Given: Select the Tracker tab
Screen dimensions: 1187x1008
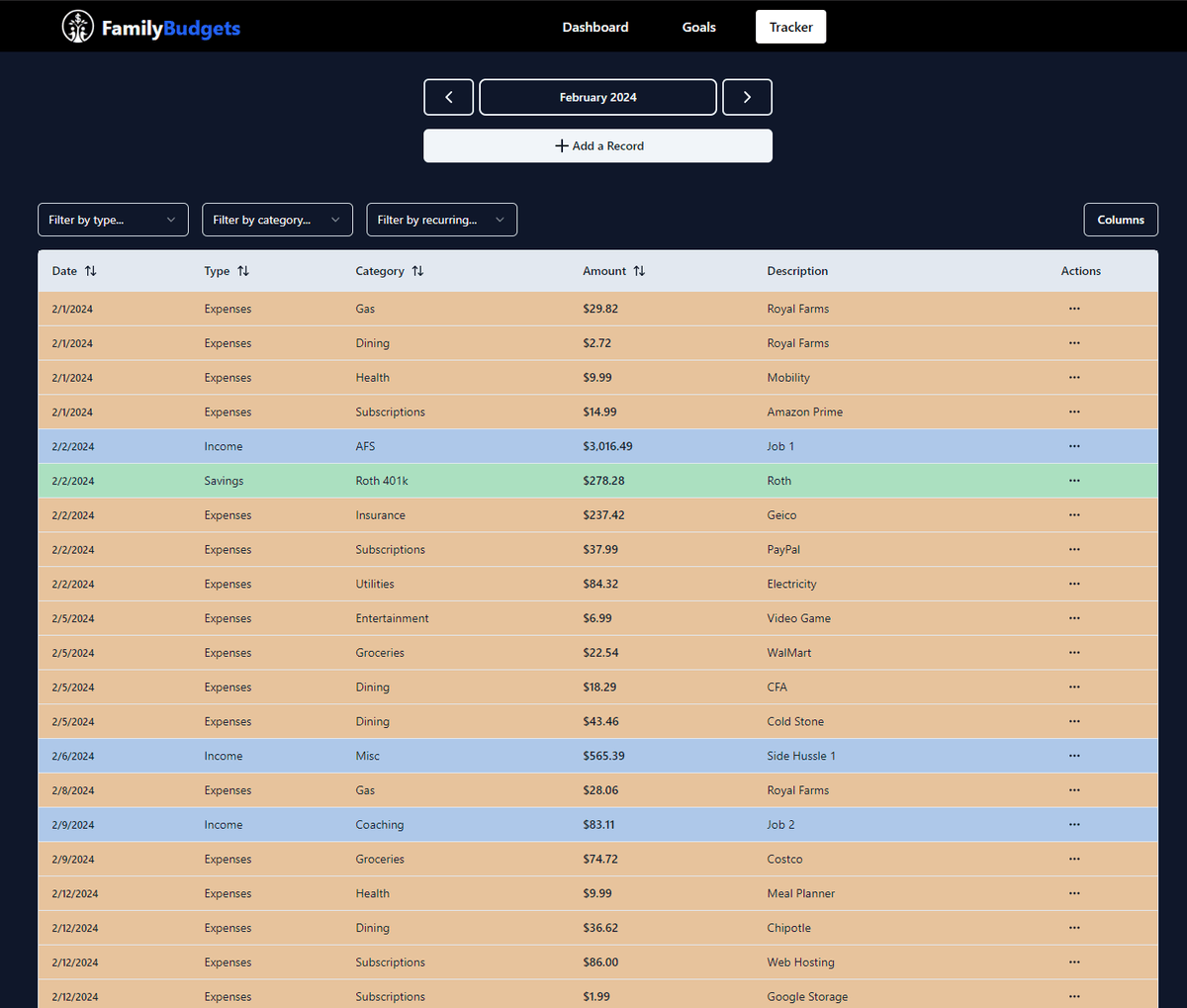Looking at the screenshot, I should 791,27.
